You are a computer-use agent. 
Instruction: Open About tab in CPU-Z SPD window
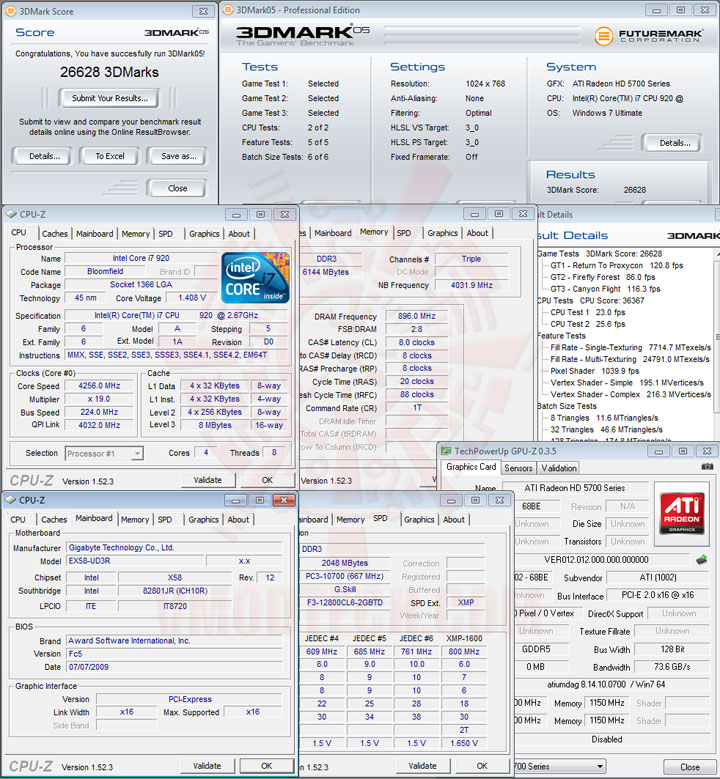(454, 519)
